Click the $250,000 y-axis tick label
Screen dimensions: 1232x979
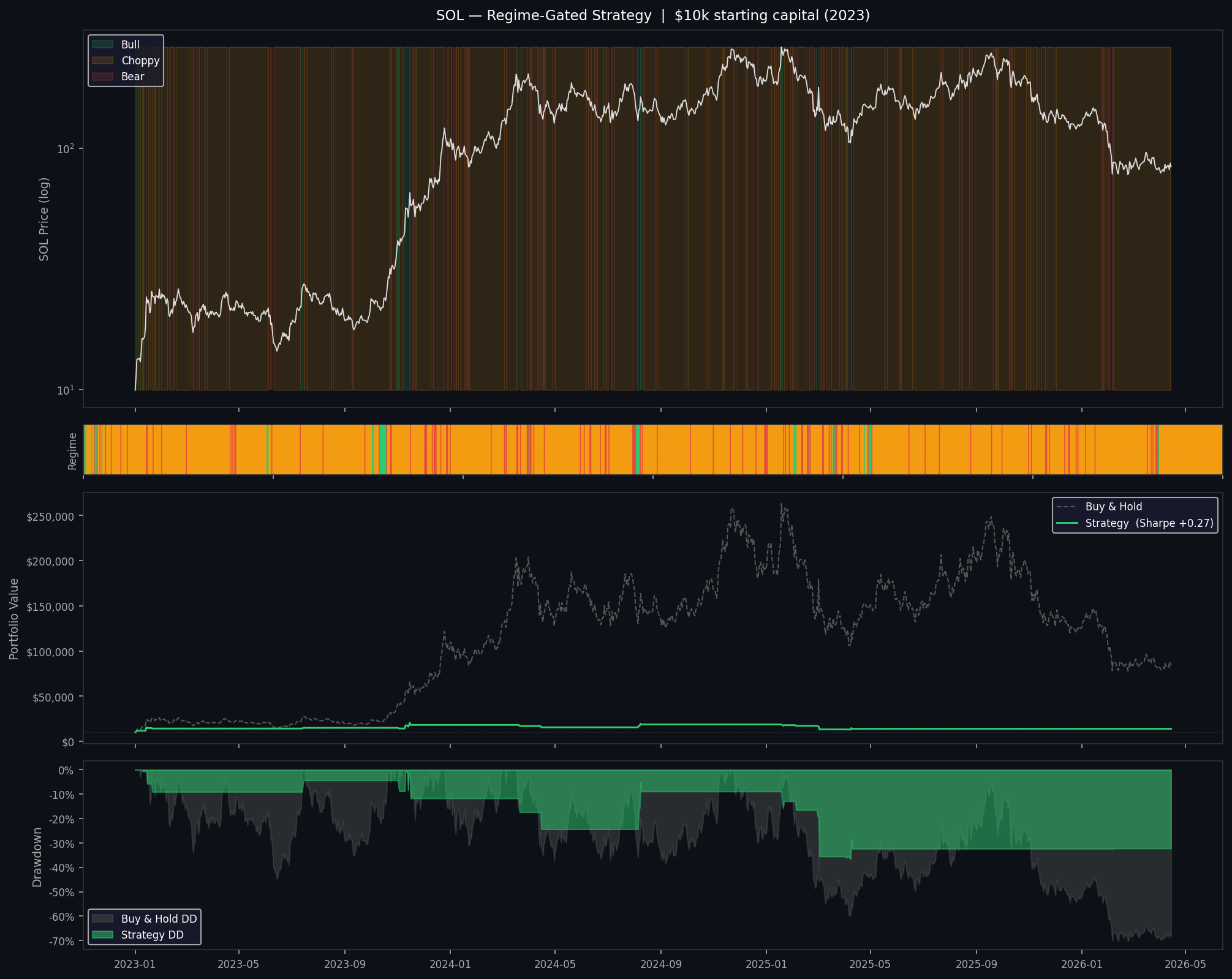[x=50, y=516]
